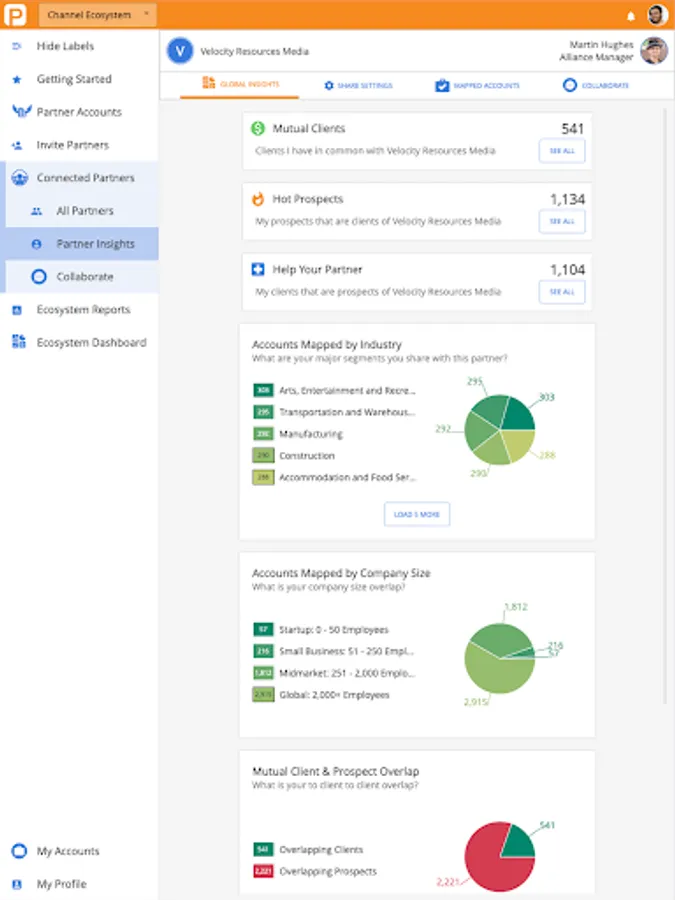Click the Getting Started star icon

pyautogui.click(x=17, y=79)
